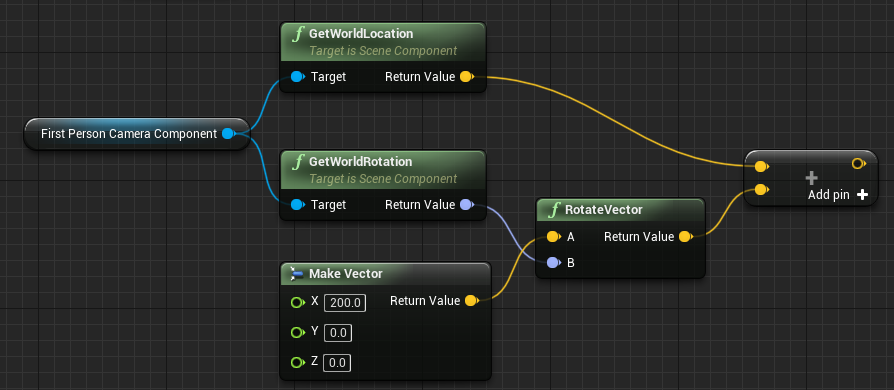Click the GetWorldLocation Target input pin
894x390 pixels.
point(298,76)
